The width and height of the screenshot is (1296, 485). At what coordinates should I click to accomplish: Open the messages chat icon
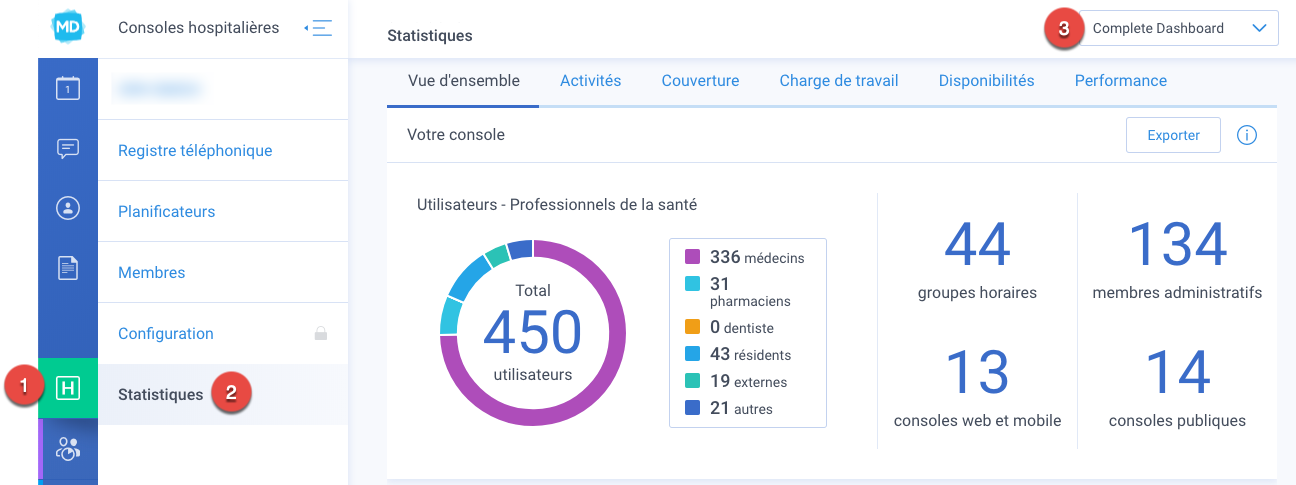point(68,149)
